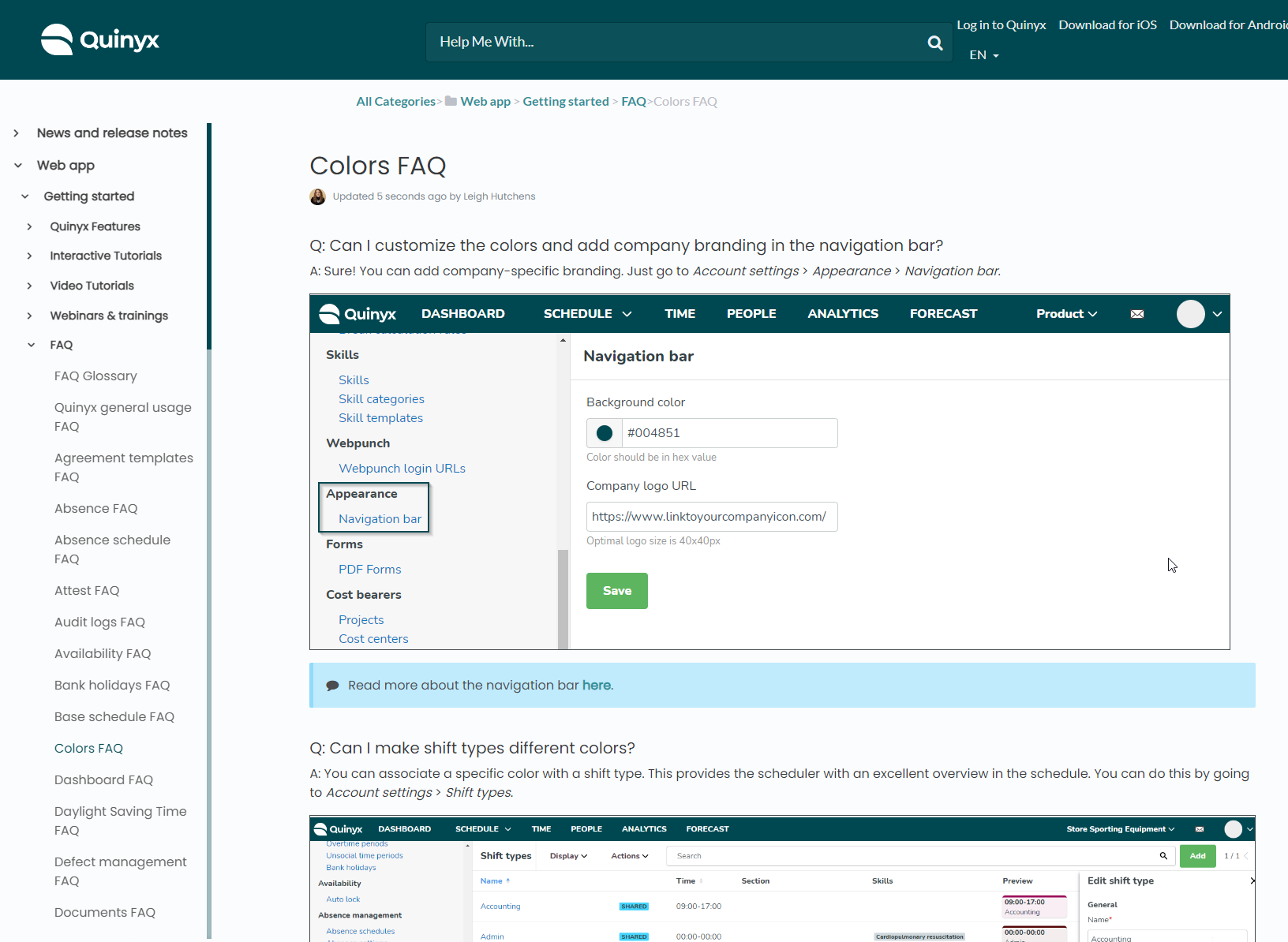Click the envelope icon in embedded navigation bar

tap(1136, 314)
